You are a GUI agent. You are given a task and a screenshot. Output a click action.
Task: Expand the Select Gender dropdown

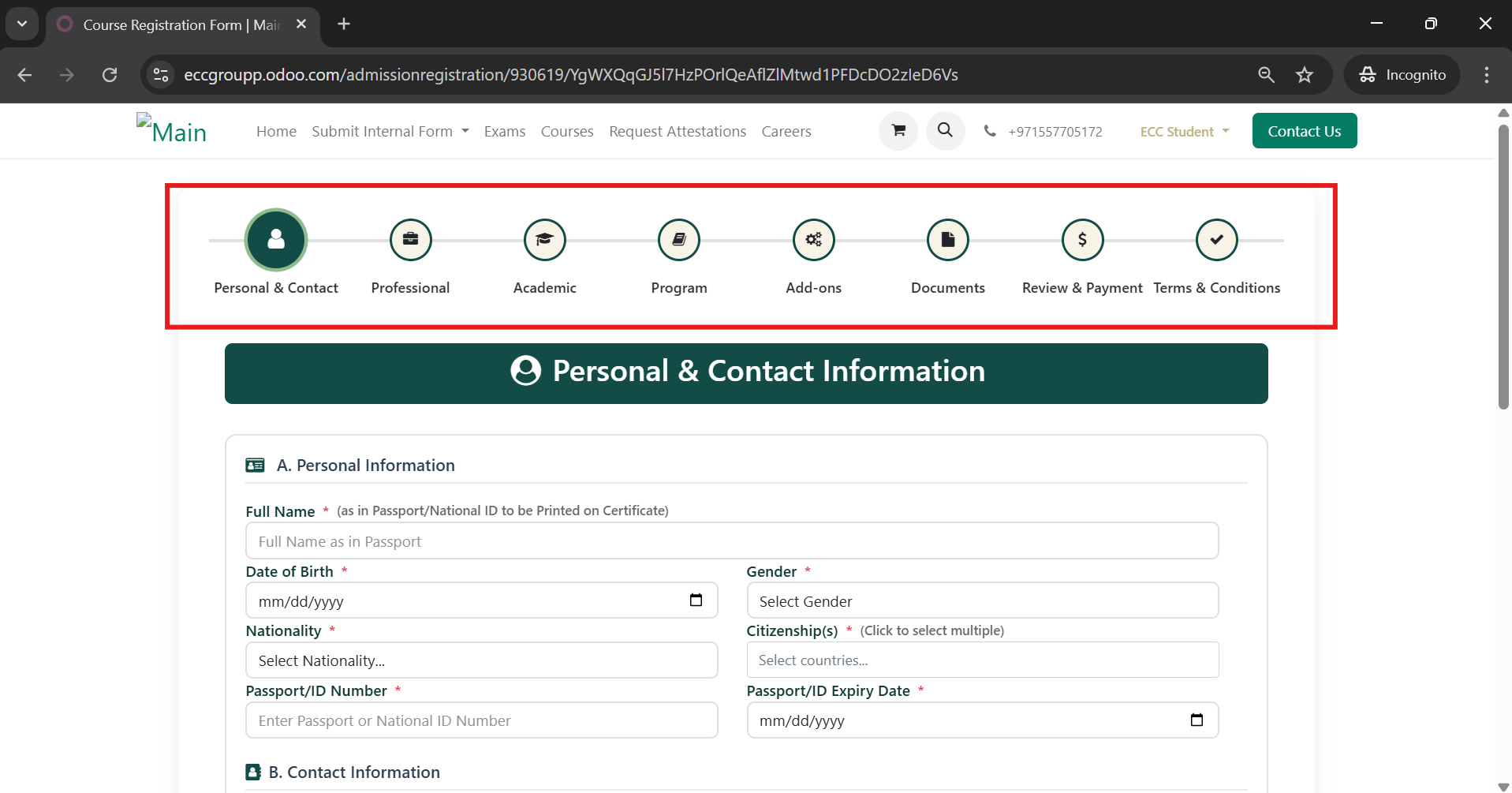point(982,601)
